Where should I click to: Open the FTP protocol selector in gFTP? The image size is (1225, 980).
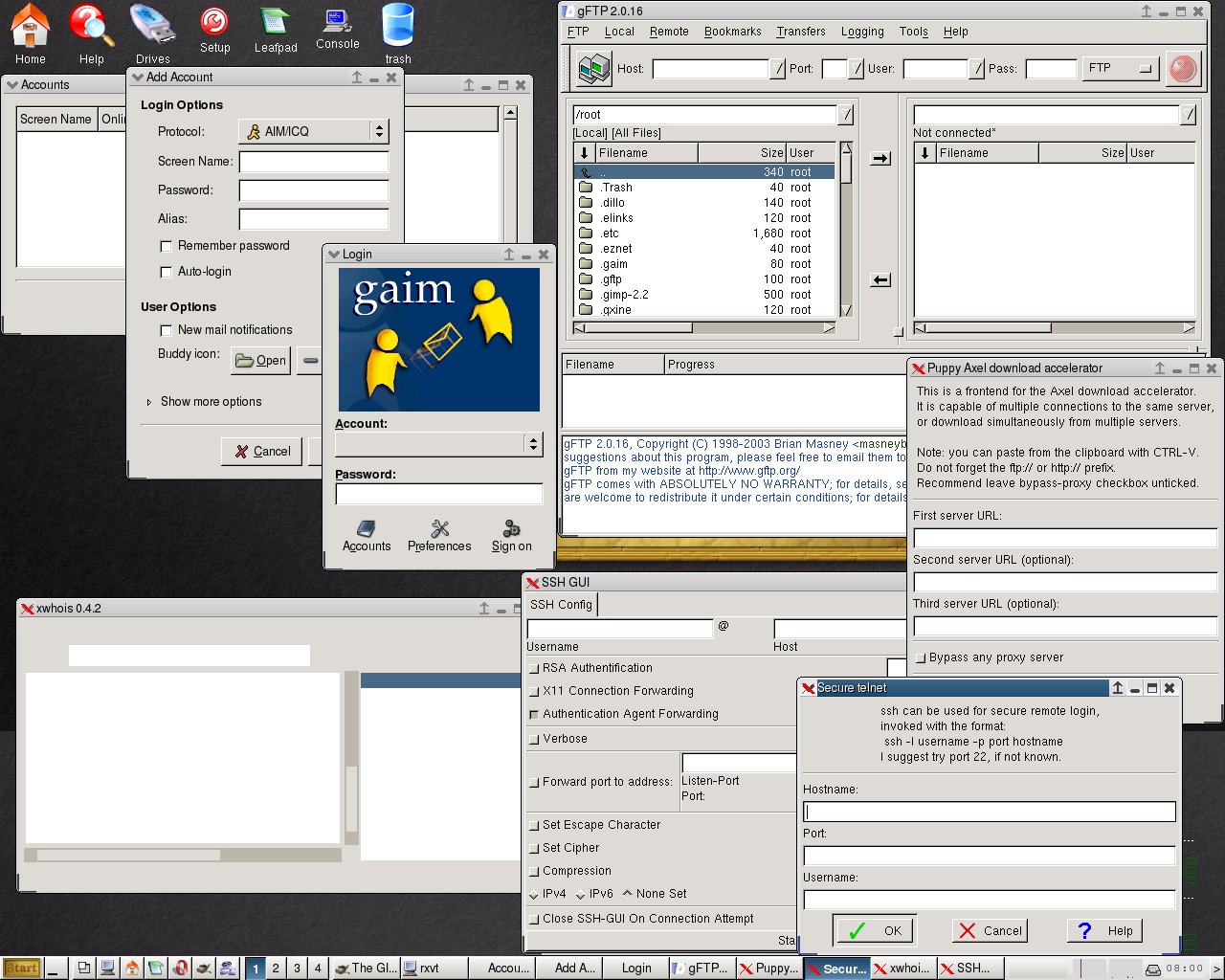click(1120, 69)
